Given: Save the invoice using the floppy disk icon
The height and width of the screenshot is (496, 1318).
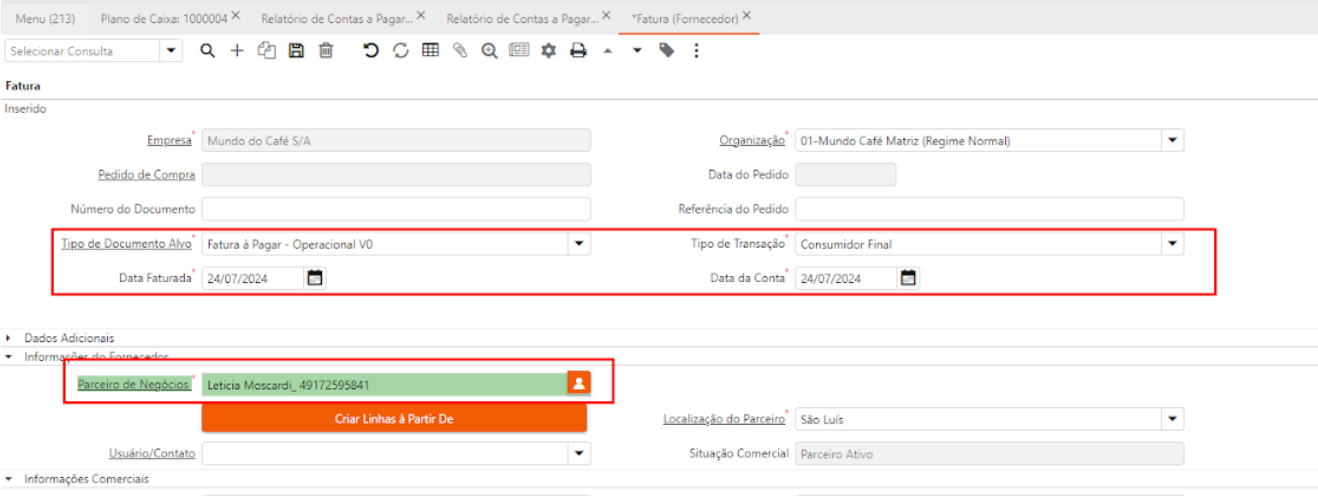Looking at the screenshot, I should (296, 51).
